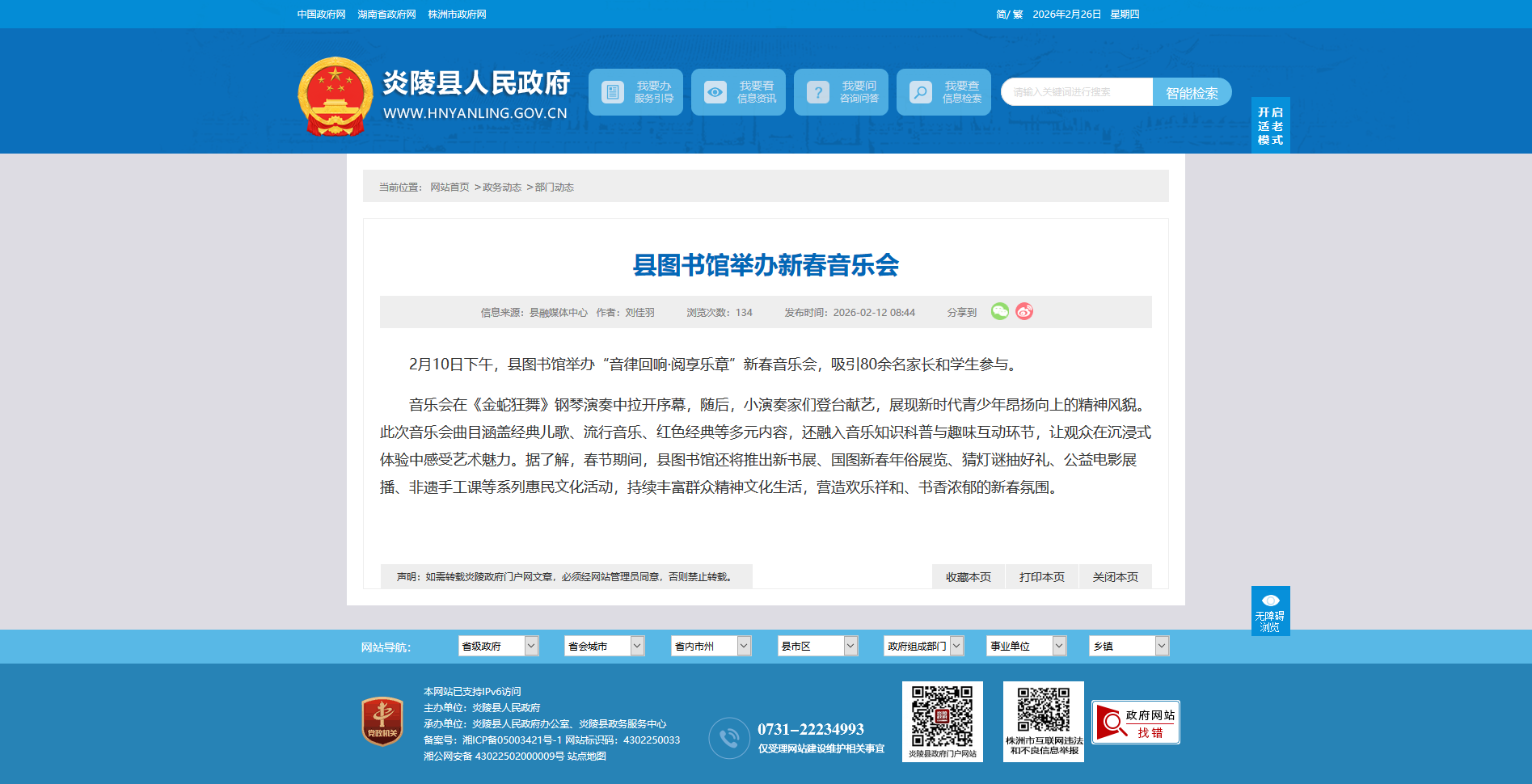
Task: Open the 我要问 question mark icon
Action: [x=818, y=93]
